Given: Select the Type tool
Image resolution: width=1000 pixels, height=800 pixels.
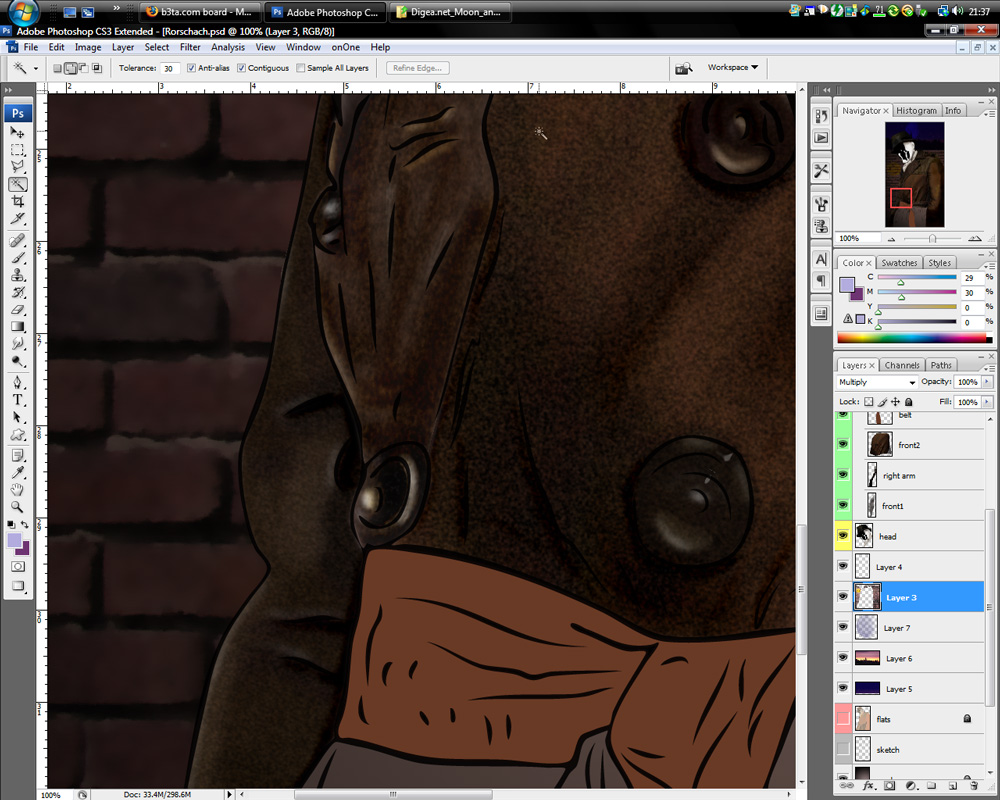Looking at the screenshot, I should (x=17, y=400).
